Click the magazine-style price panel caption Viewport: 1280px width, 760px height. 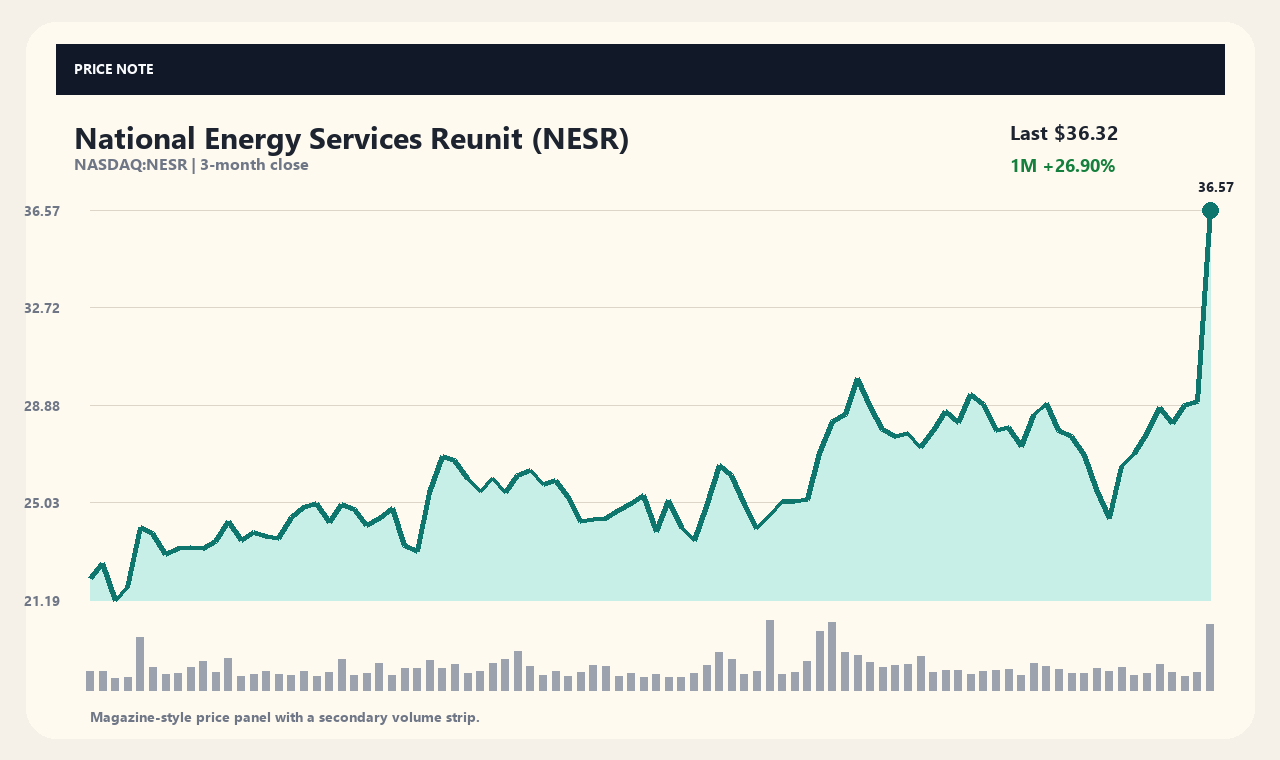(285, 717)
